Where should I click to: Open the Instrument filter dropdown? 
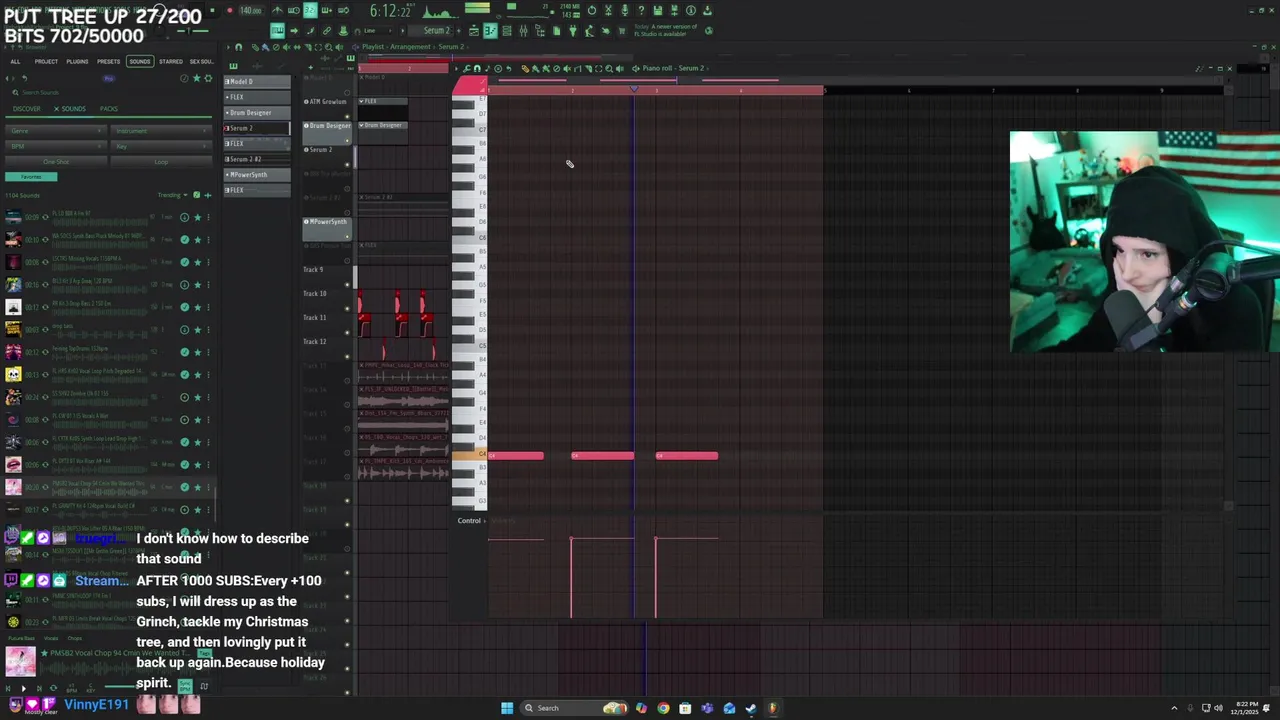click(161, 131)
